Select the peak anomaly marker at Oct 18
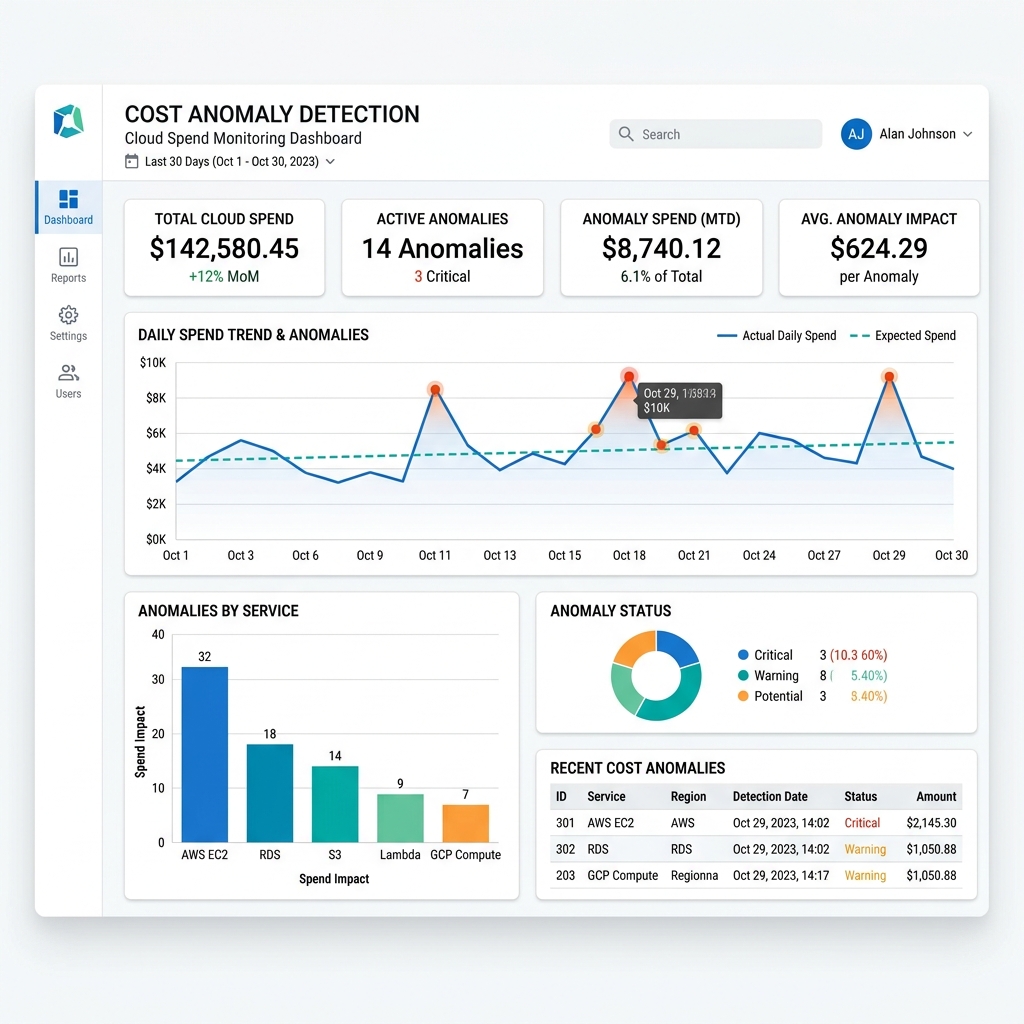 click(629, 377)
